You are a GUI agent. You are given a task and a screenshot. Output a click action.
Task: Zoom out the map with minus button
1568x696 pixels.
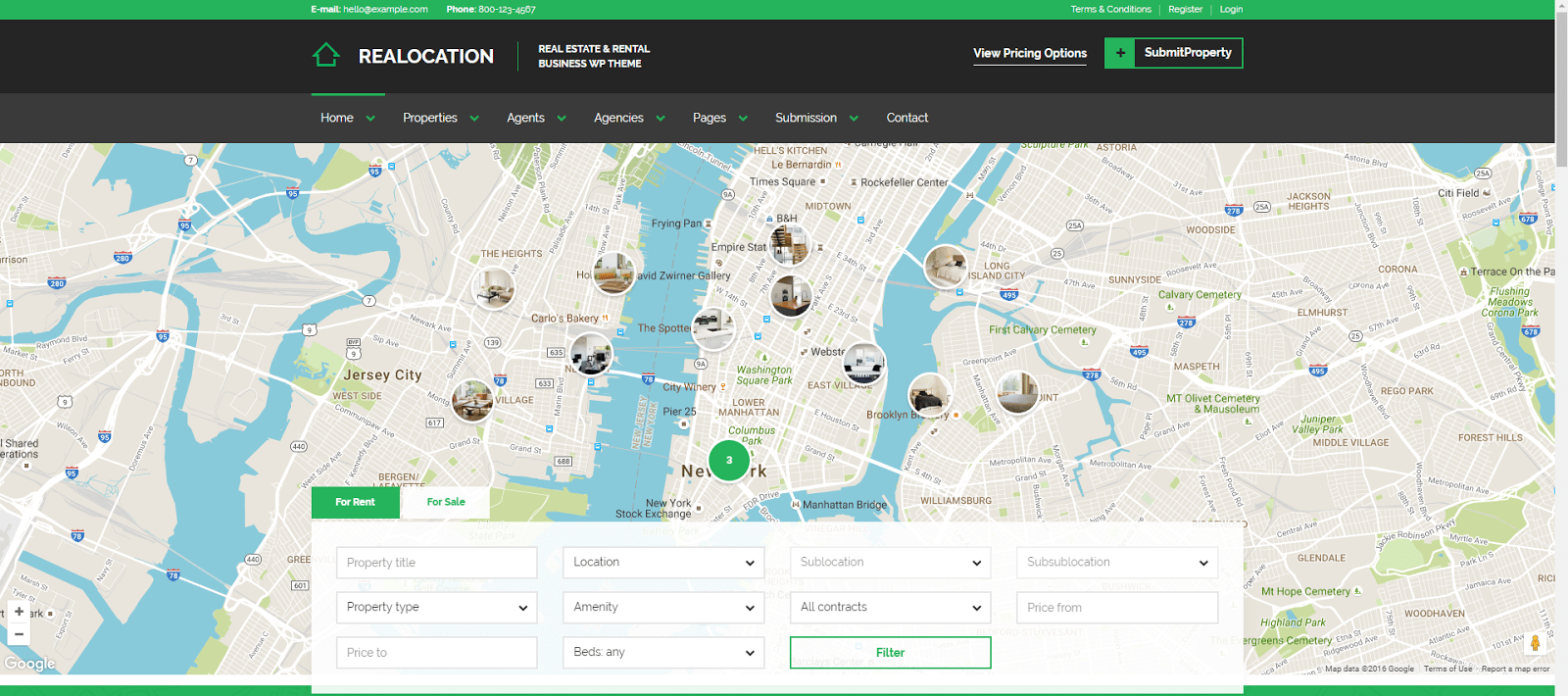pyautogui.click(x=19, y=634)
